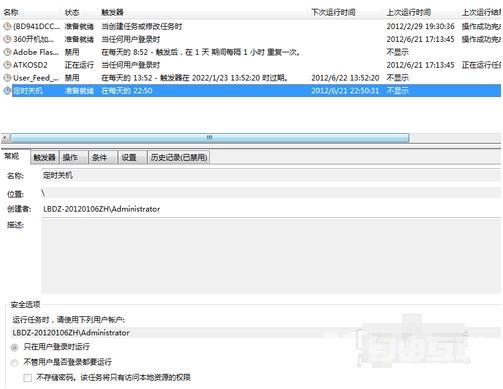Image resolution: width=503 pixels, height=389 pixels.
Task: Click horizontal scrollbar thumb in task list
Action: pyautogui.click(x=210, y=137)
